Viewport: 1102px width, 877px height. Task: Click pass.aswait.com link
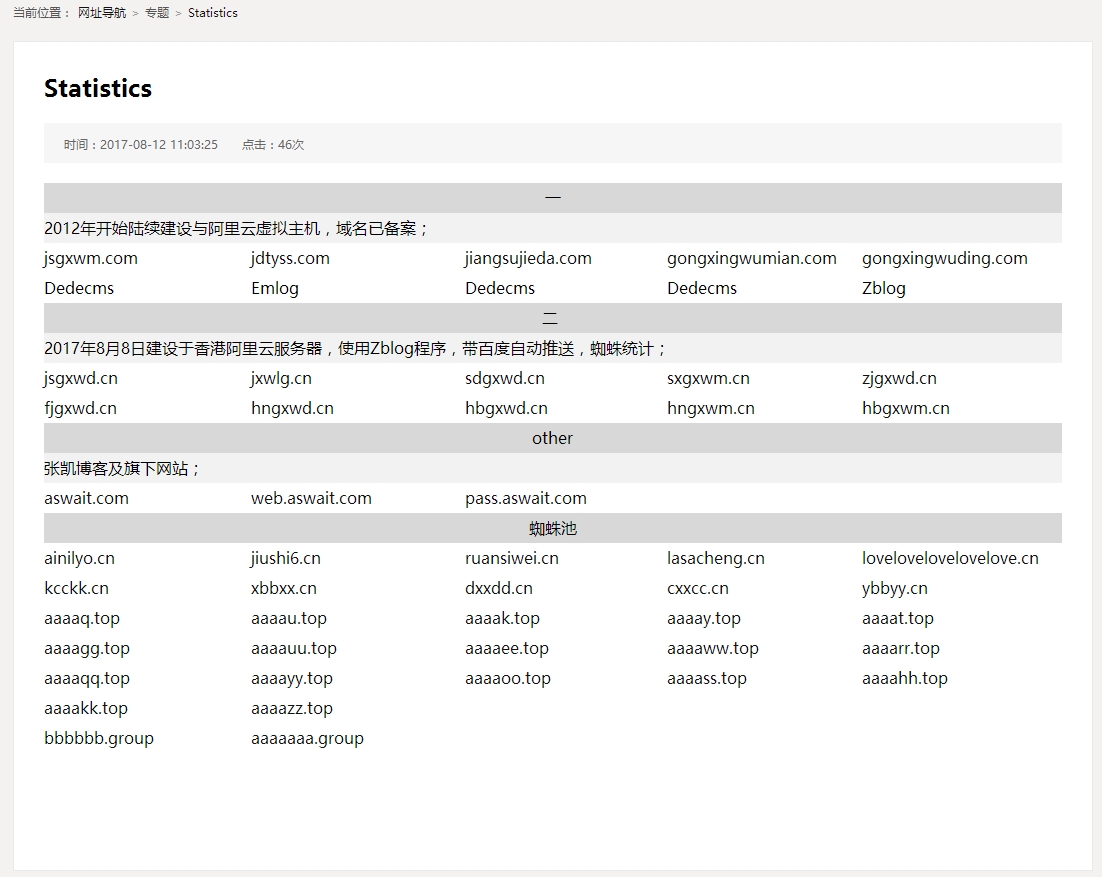tap(525, 498)
